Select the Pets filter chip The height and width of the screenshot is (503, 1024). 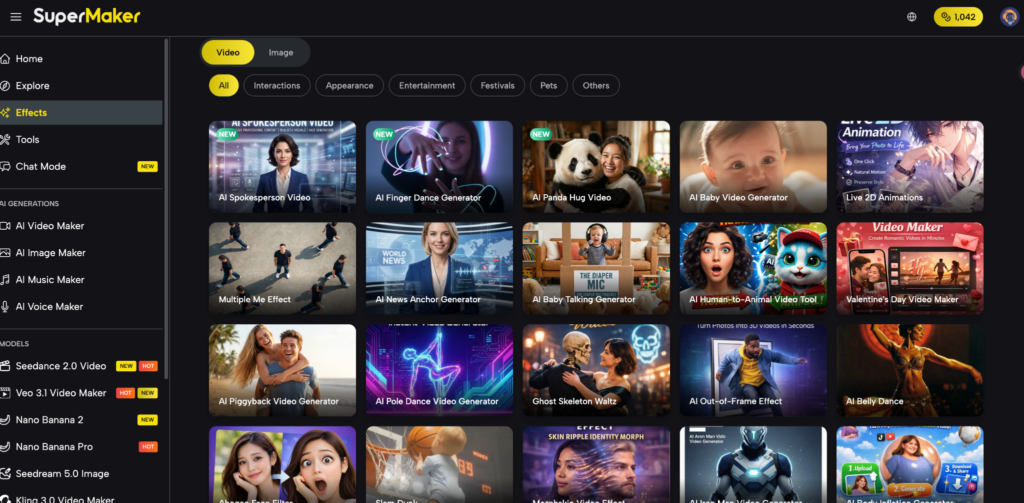(x=550, y=86)
